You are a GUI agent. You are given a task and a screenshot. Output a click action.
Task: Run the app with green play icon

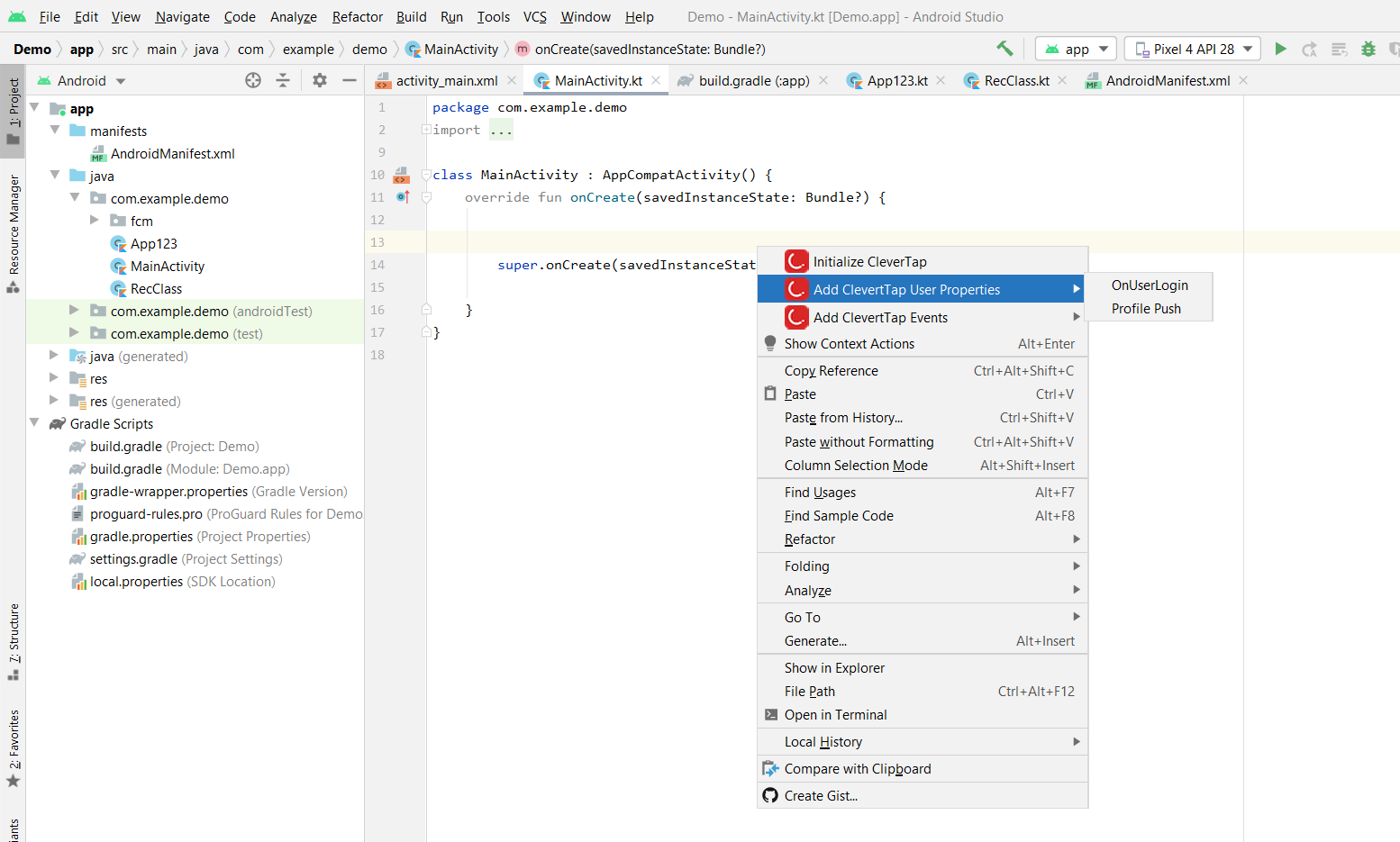[x=1280, y=49]
